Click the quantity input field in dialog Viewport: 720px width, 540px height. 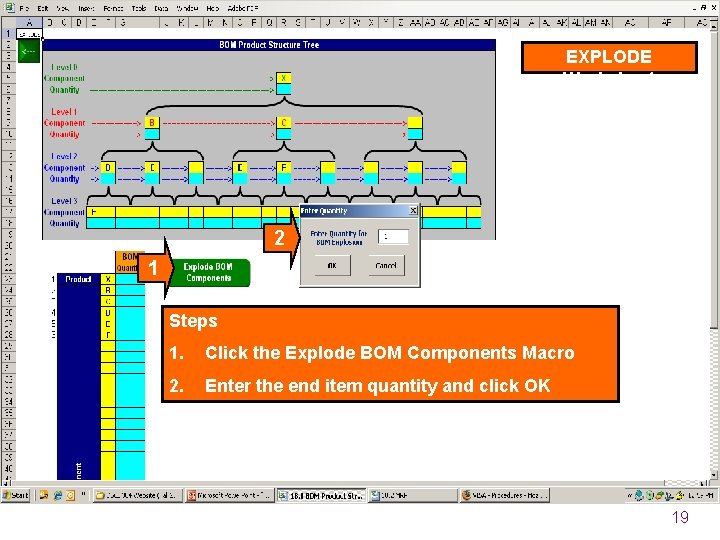(x=393, y=236)
